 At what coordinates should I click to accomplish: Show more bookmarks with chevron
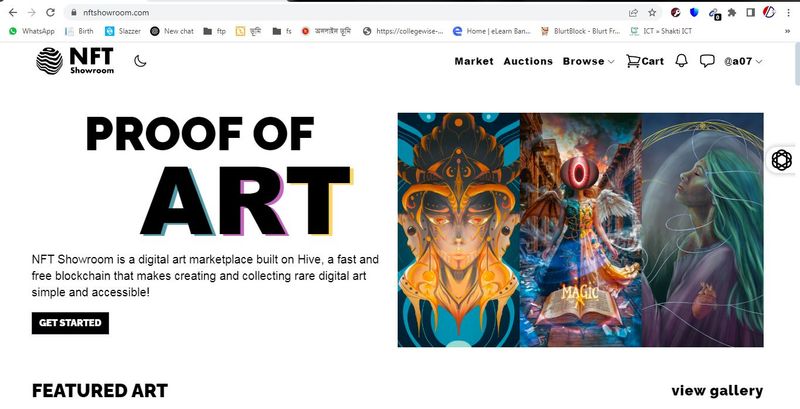(x=787, y=31)
